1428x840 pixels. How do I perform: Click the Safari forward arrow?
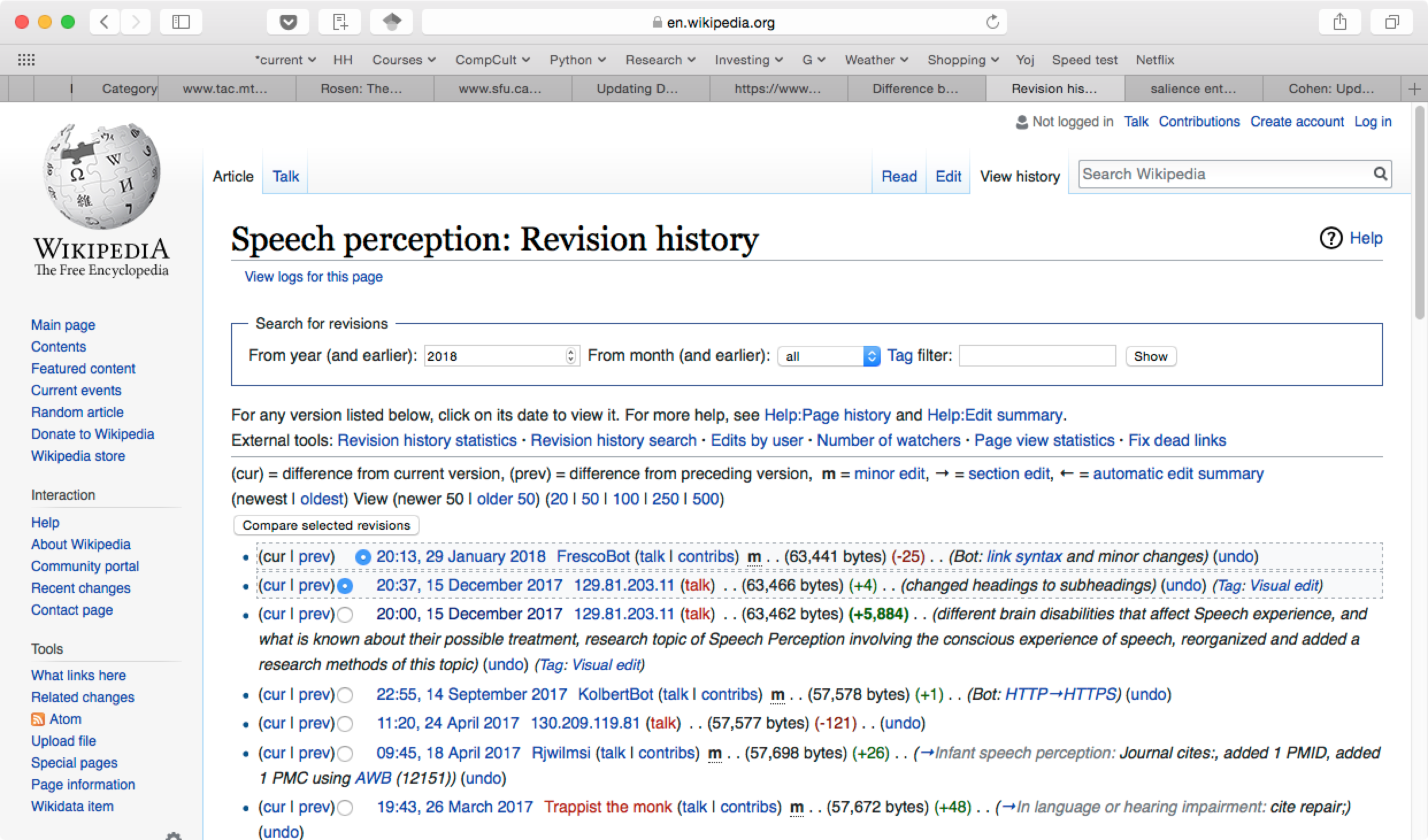tap(136, 22)
